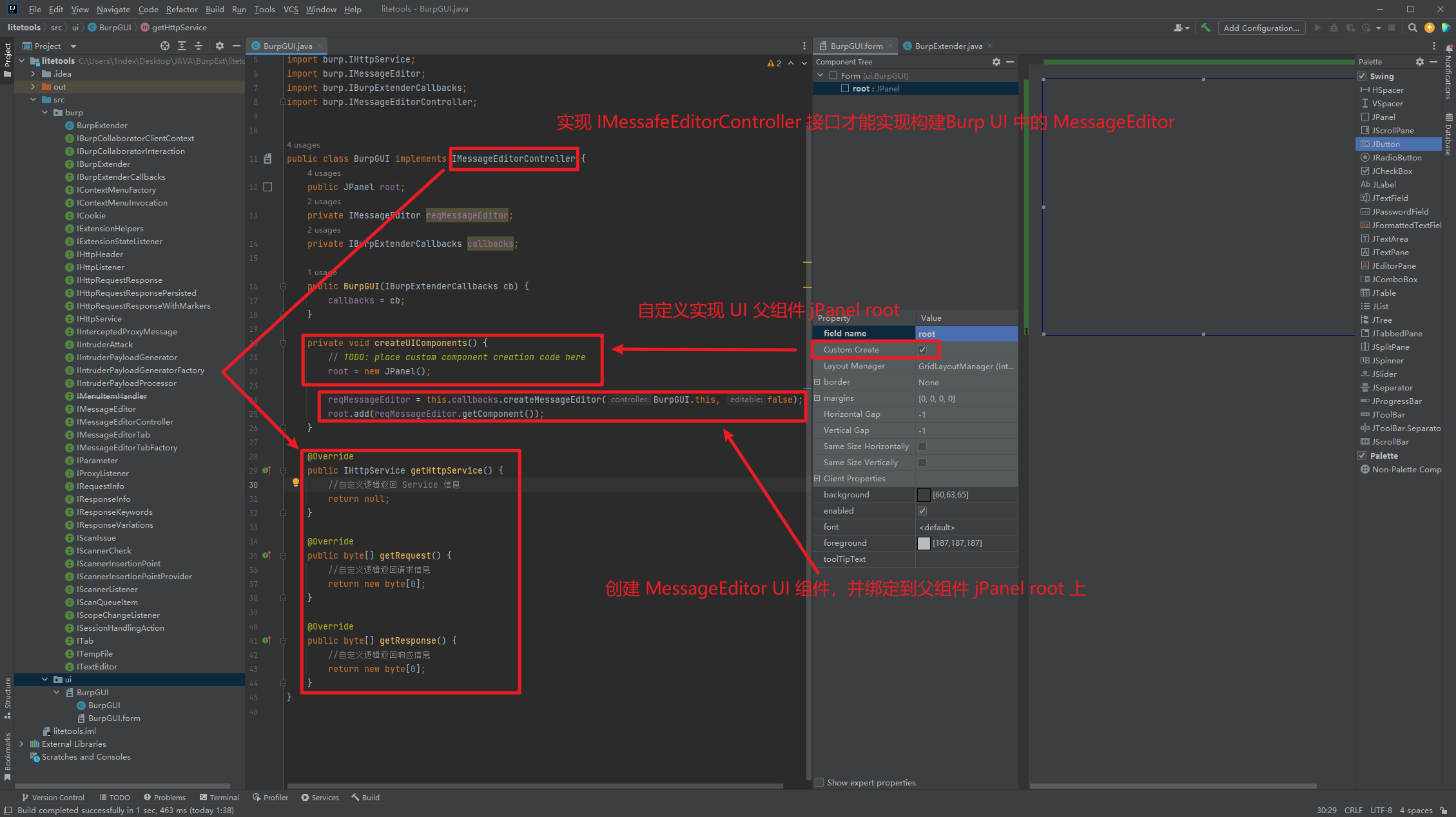The width and height of the screenshot is (1456, 817).
Task: Toggle Same Size Horizontally checkbox
Action: (922, 447)
